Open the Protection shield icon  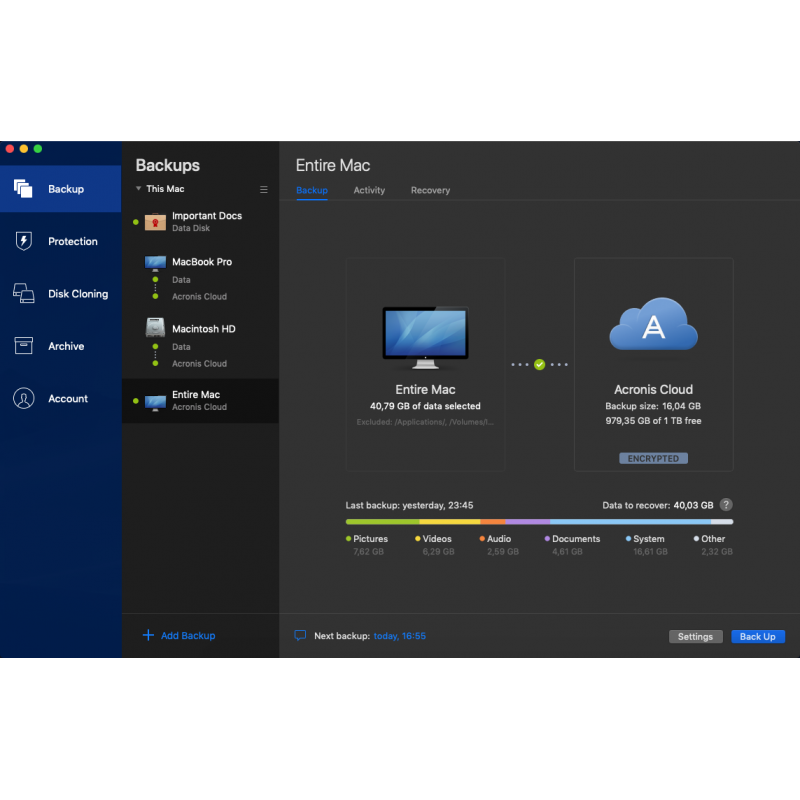(23, 241)
